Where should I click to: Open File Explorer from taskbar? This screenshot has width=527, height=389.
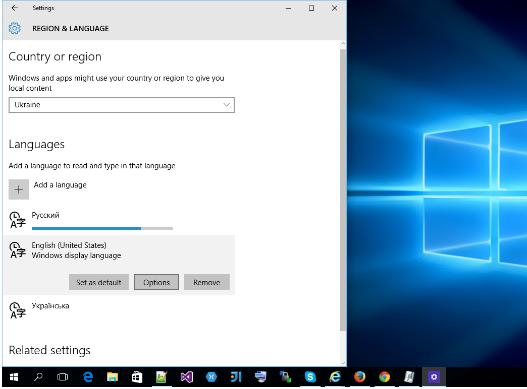[x=112, y=377]
